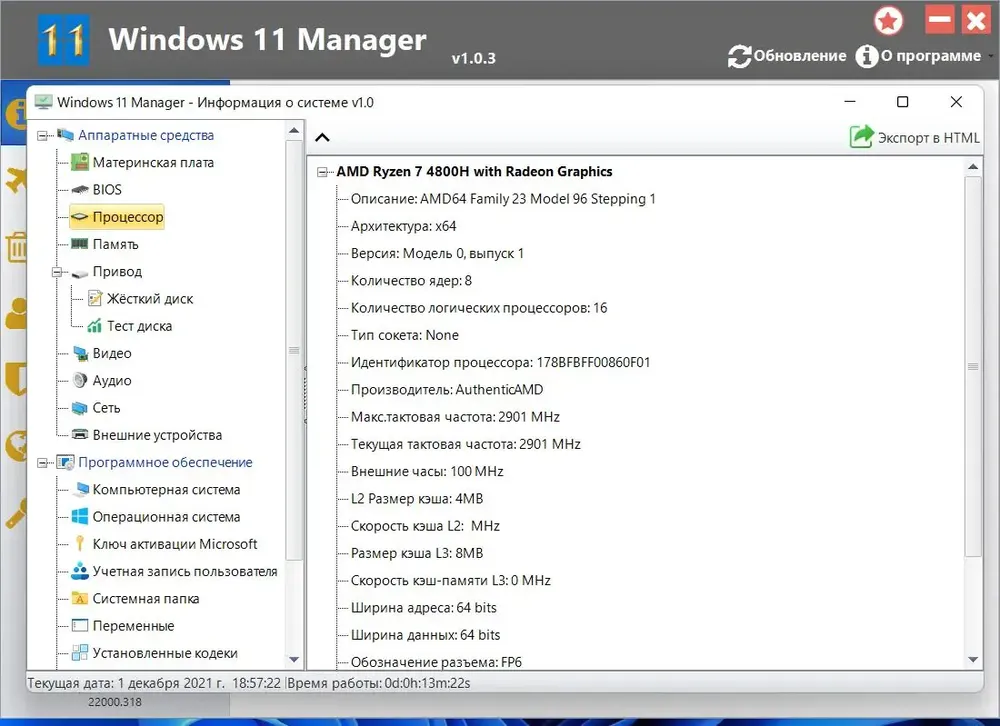Screen dimensions: 1000x726
Task: Open the trash bin icon in the left sidebar
Action: click(16, 247)
